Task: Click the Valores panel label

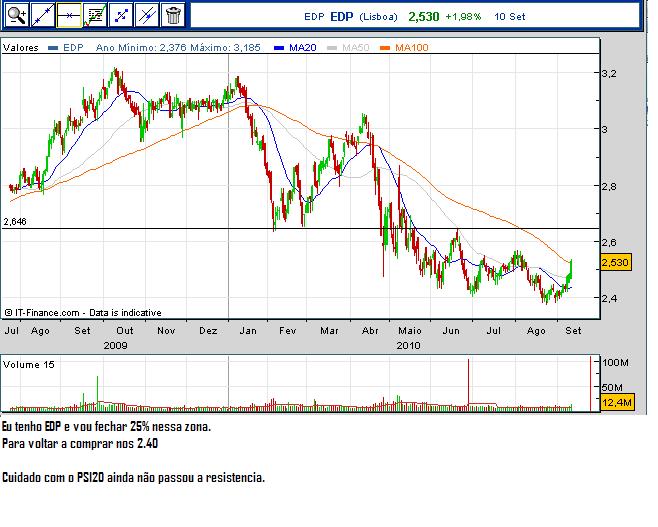Action: click(x=21, y=47)
